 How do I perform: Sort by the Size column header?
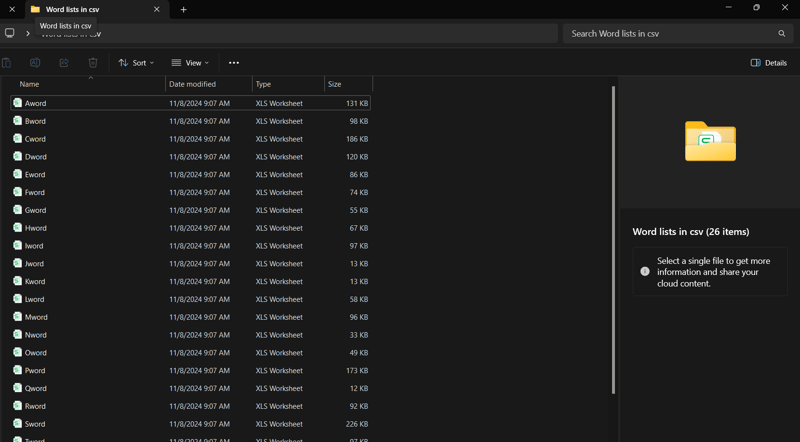(335, 84)
